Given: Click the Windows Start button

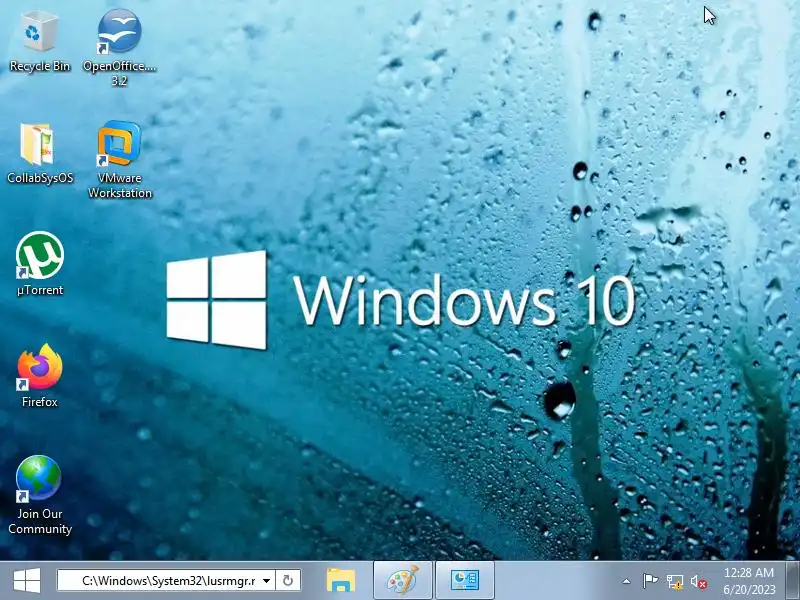Looking at the screenshot, I should pos(27,581).
